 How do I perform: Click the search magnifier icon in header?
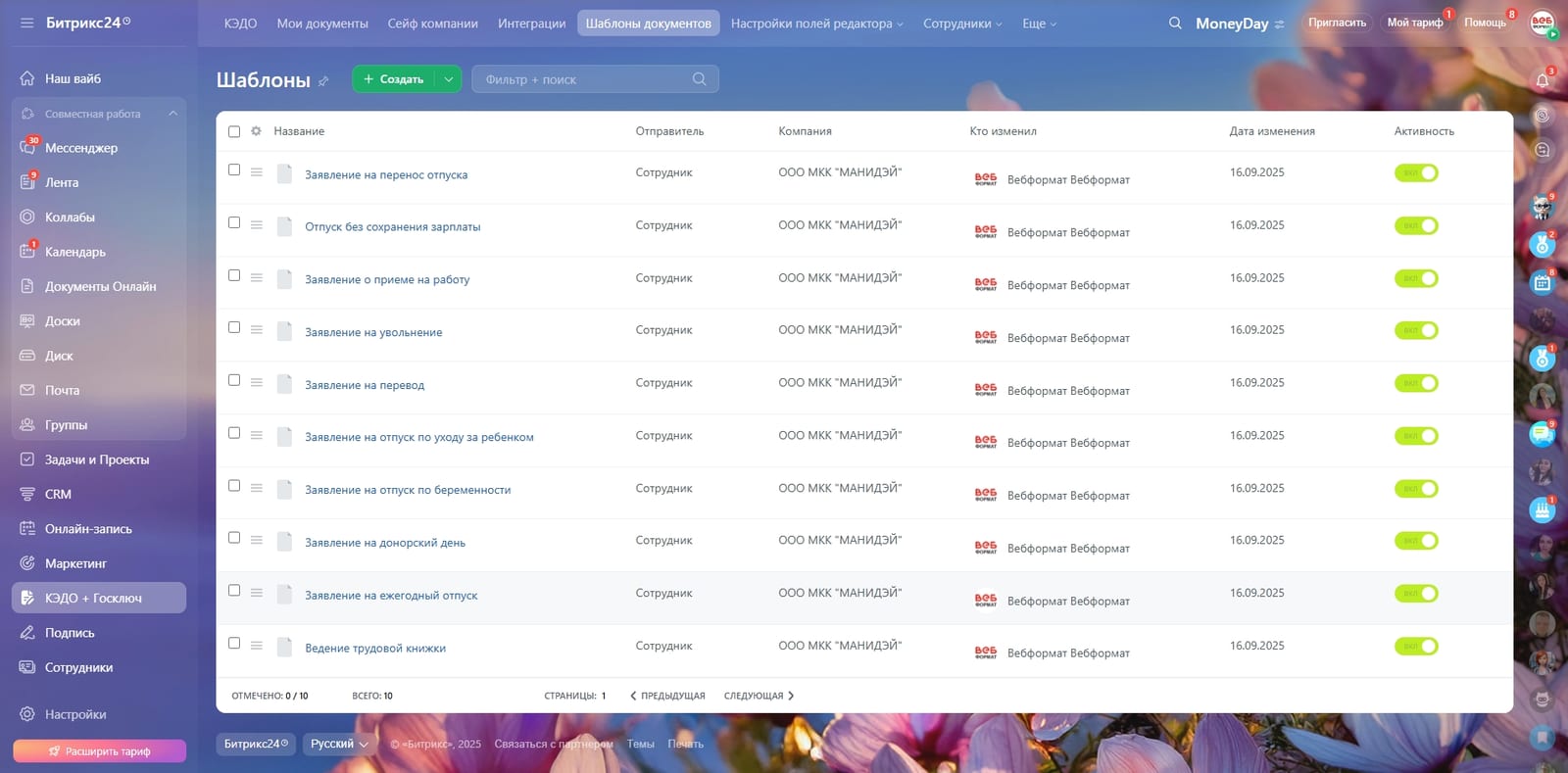coord(1175,23)
